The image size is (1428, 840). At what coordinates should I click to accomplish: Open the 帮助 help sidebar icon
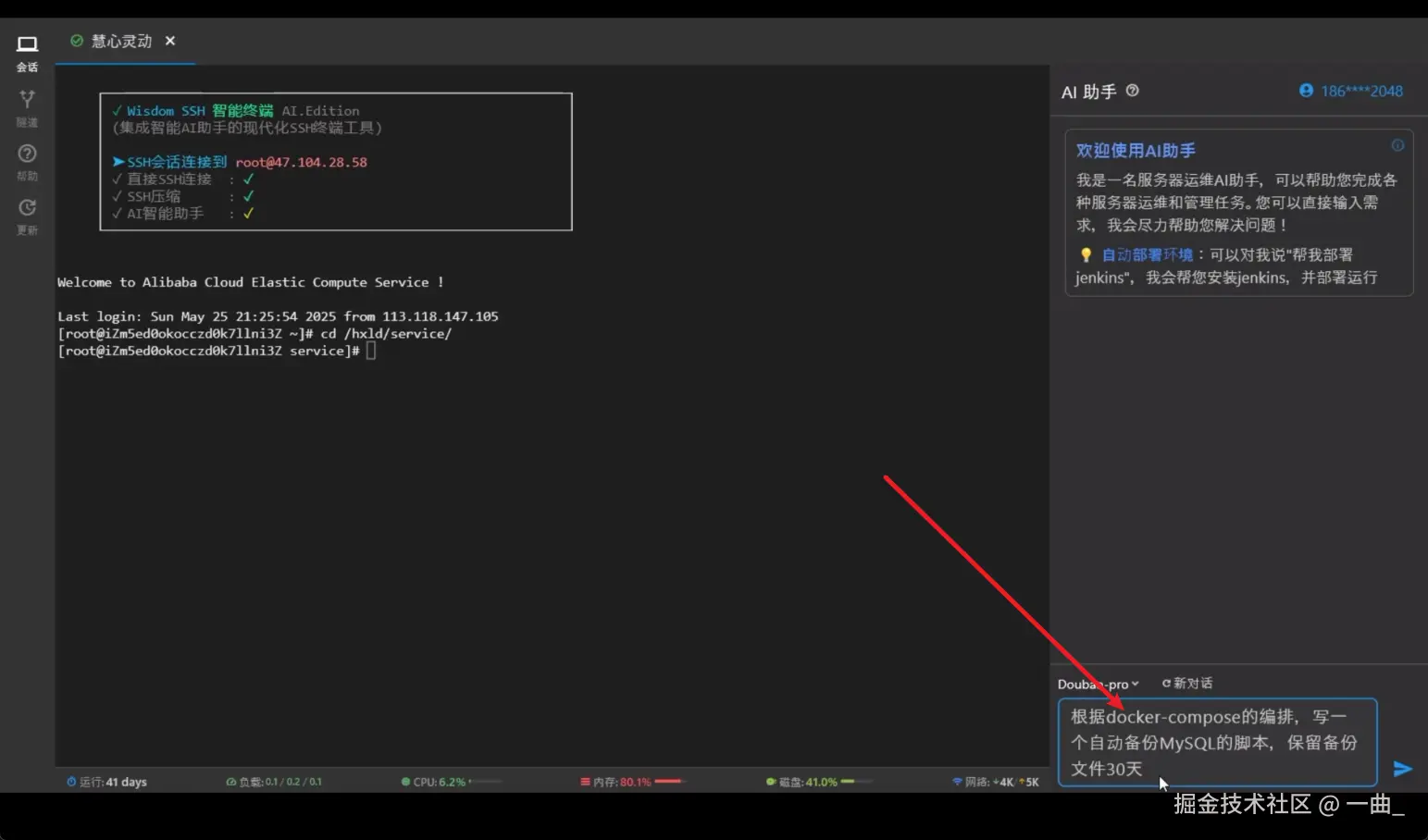click(x=27, y=162)
